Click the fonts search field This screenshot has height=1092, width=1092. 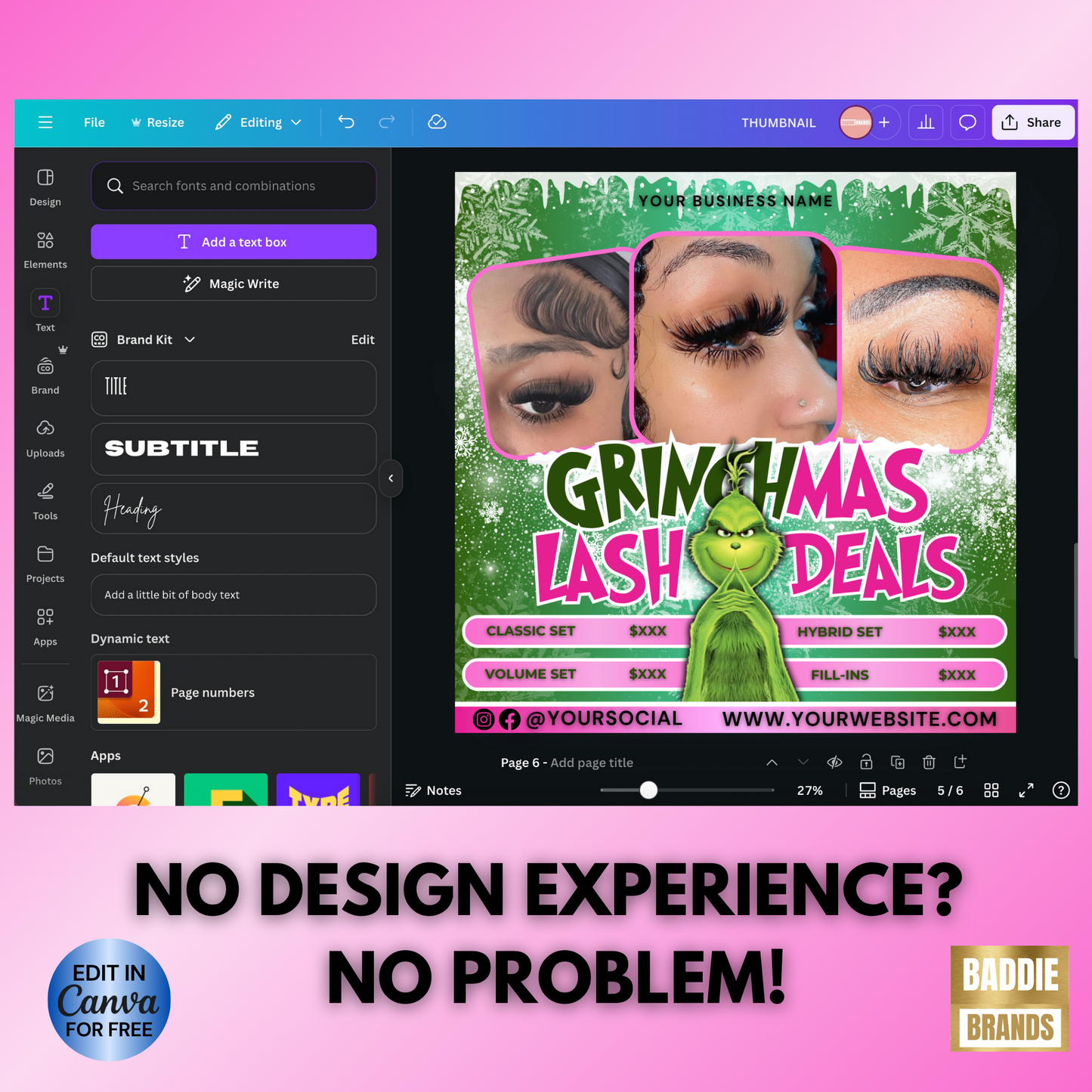click(234, 186)
